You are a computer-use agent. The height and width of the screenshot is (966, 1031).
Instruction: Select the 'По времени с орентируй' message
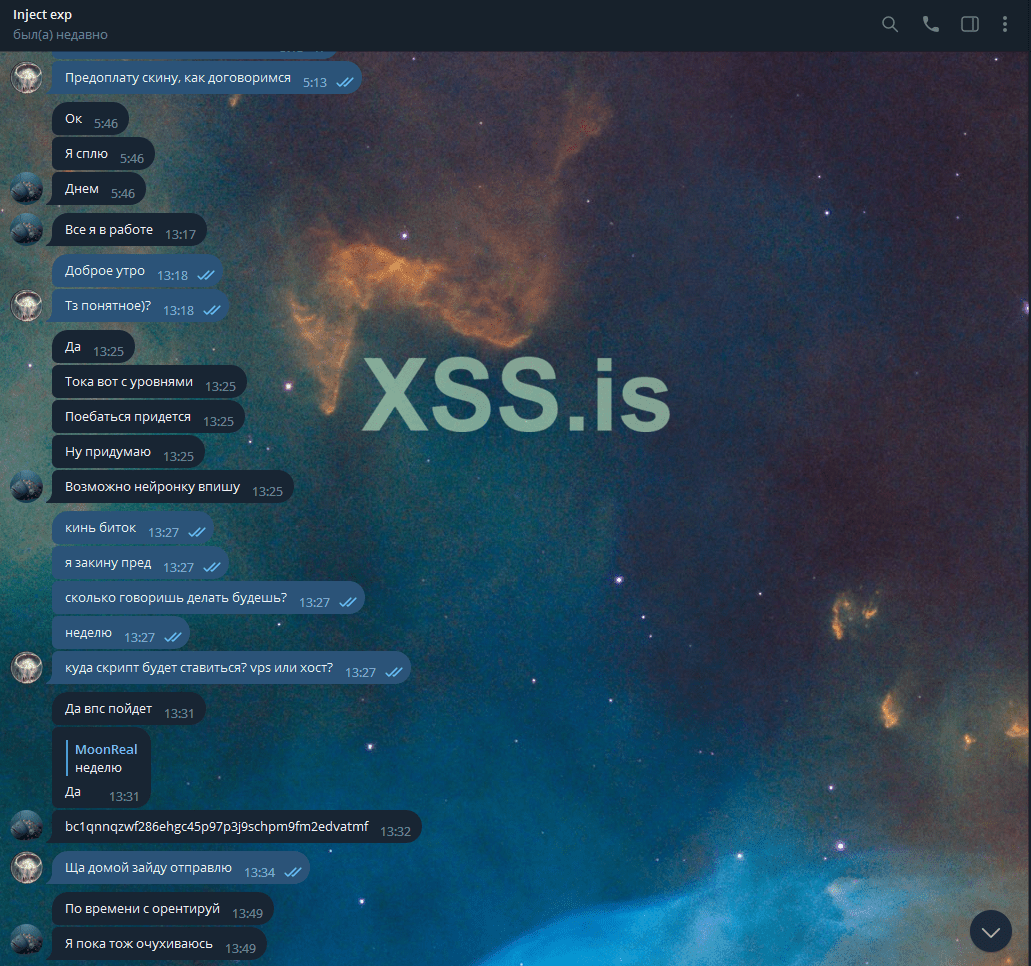click(163, 909)
